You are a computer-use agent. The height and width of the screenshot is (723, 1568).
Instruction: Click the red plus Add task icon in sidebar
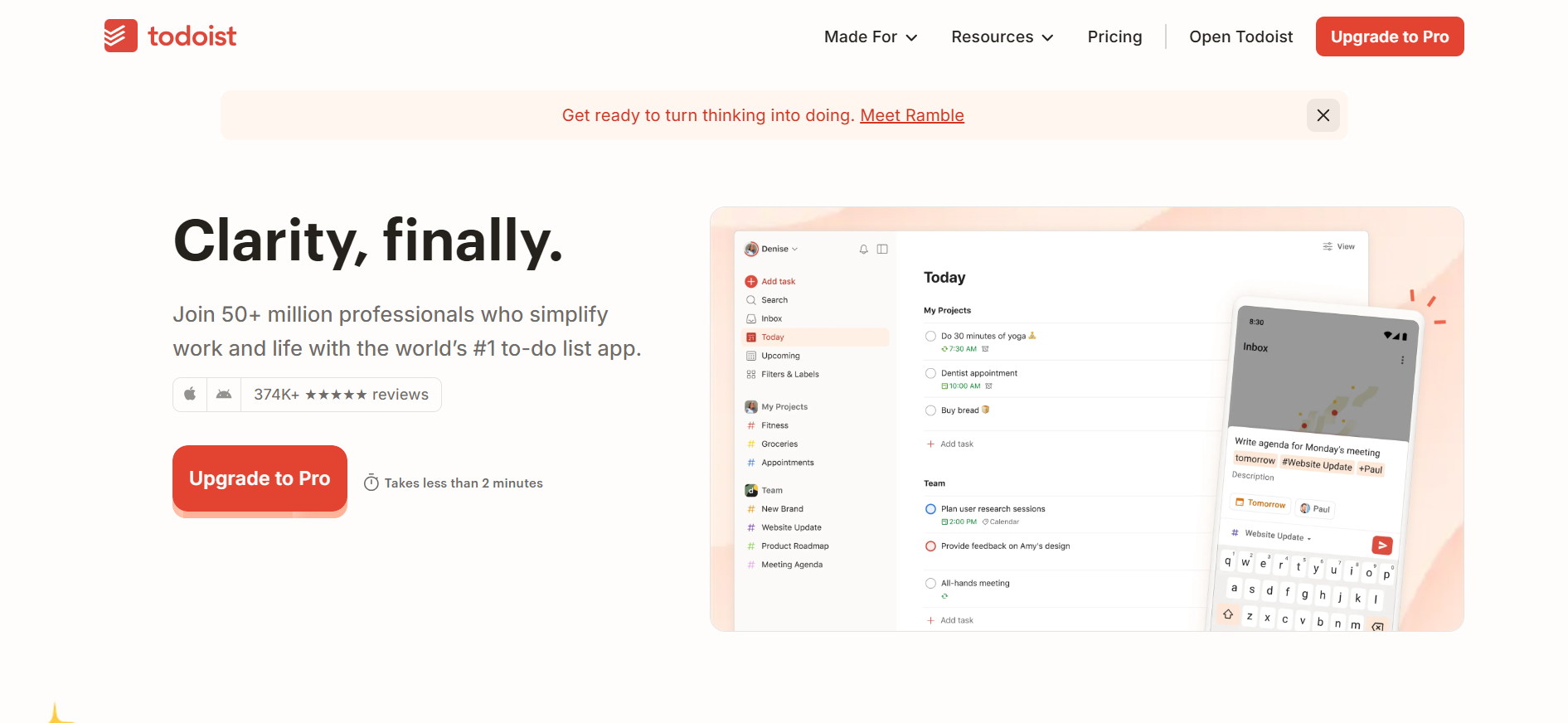751,281
